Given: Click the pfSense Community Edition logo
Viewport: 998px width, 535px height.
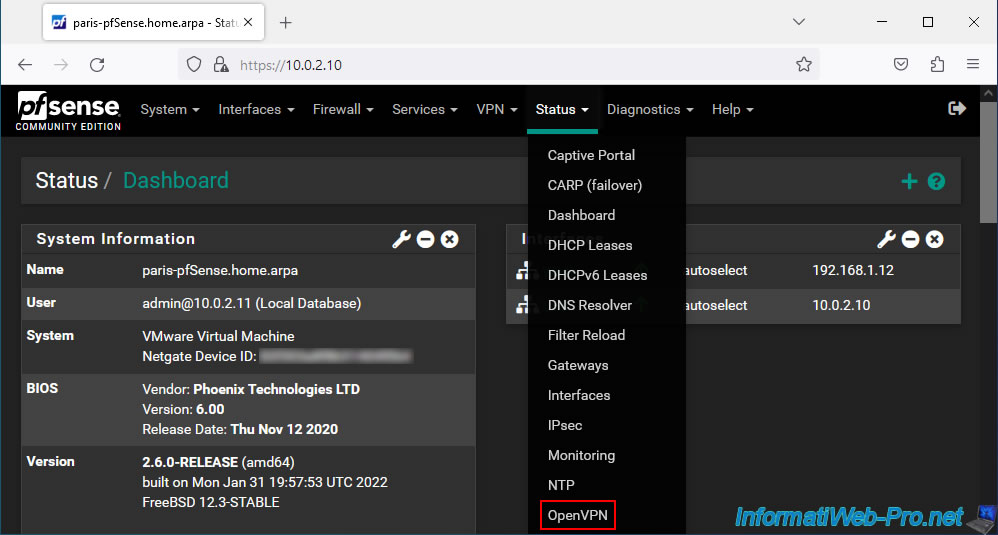Looking at the screenshot, I should [x=68, y=111].
